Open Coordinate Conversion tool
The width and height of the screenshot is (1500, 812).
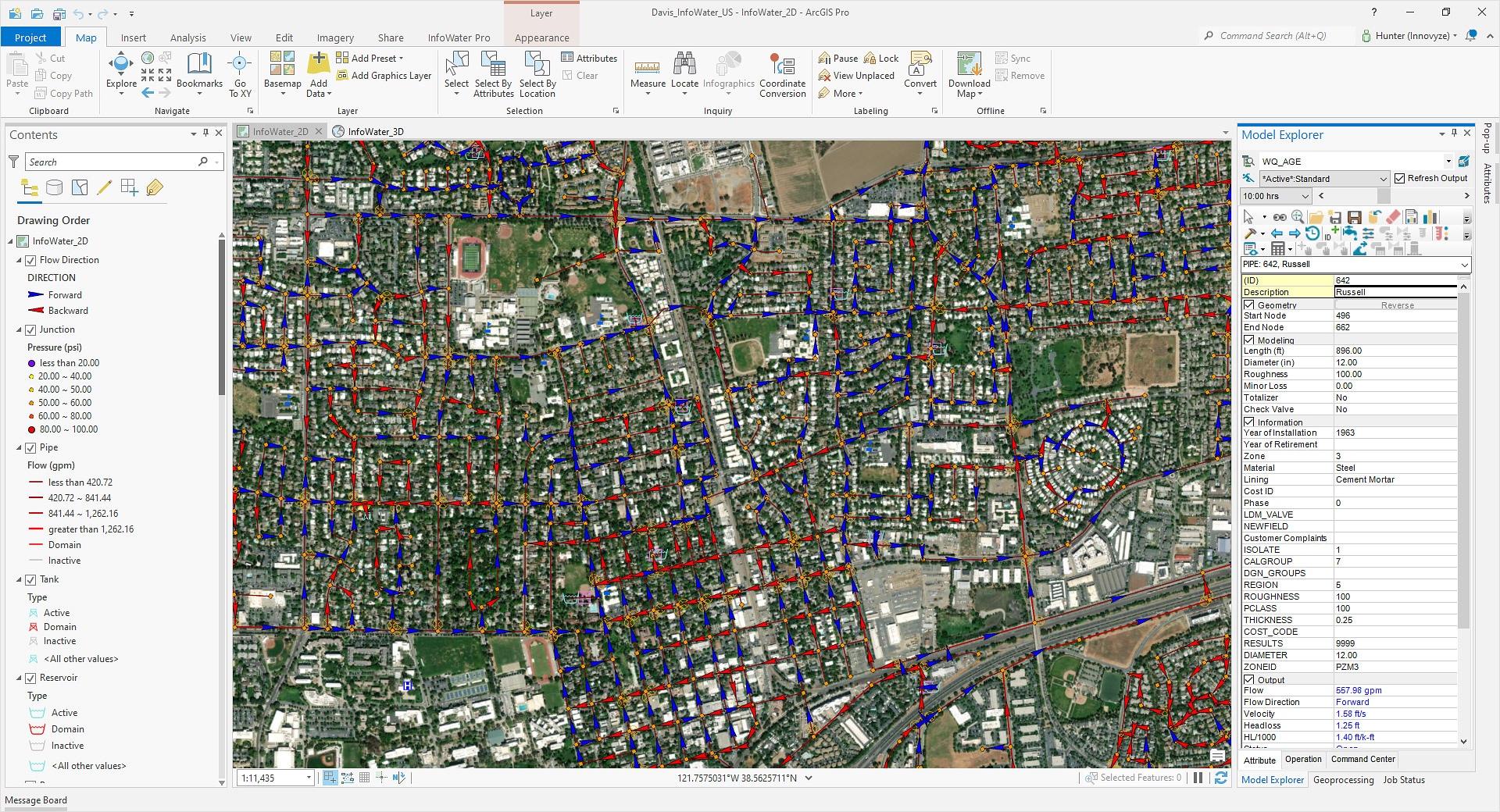coord(782,67)
